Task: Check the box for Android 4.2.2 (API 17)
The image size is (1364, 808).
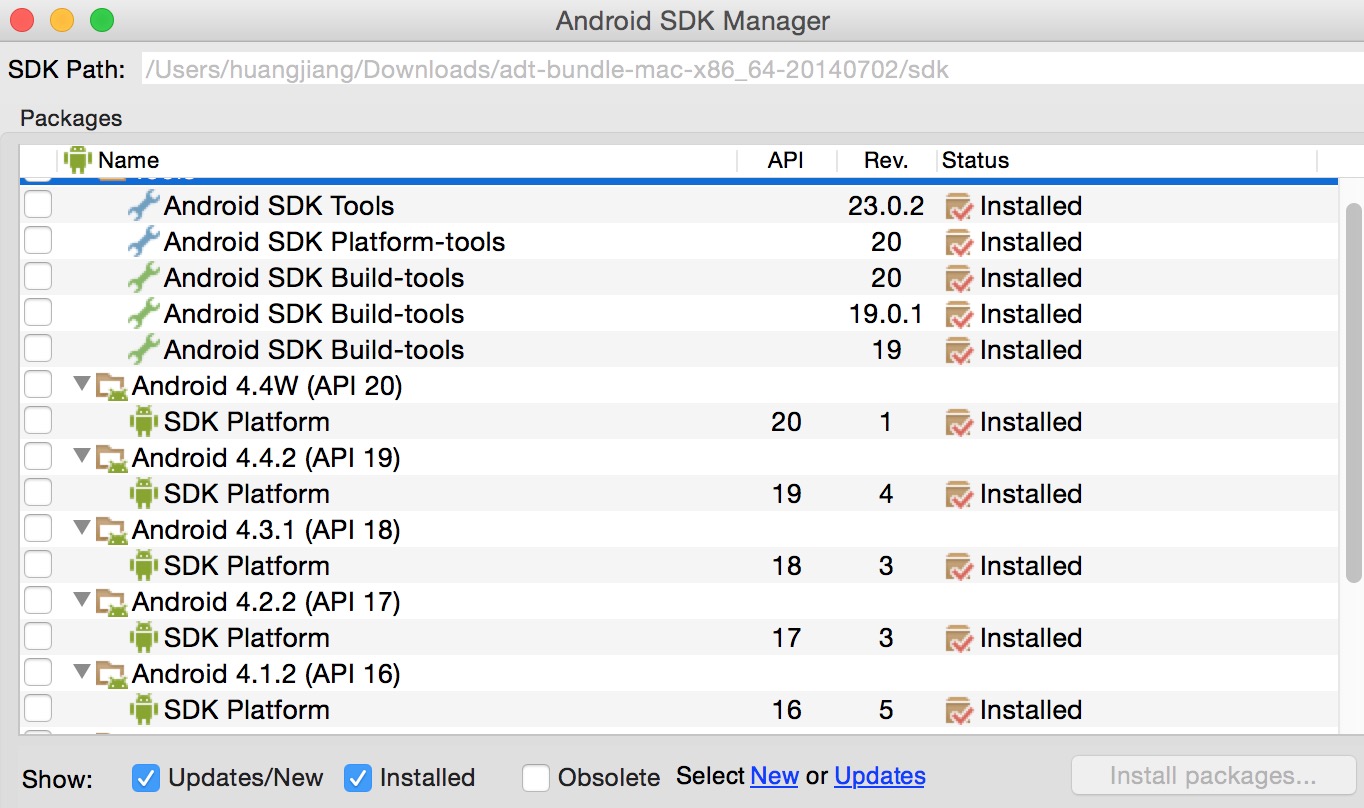Action: pyautogui.click(x=38, y=602)
